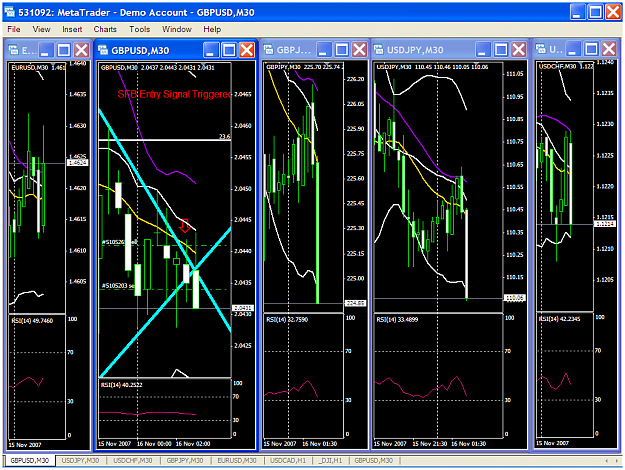
Task: Close the USDCHF chart window
Action: point(609,49)
